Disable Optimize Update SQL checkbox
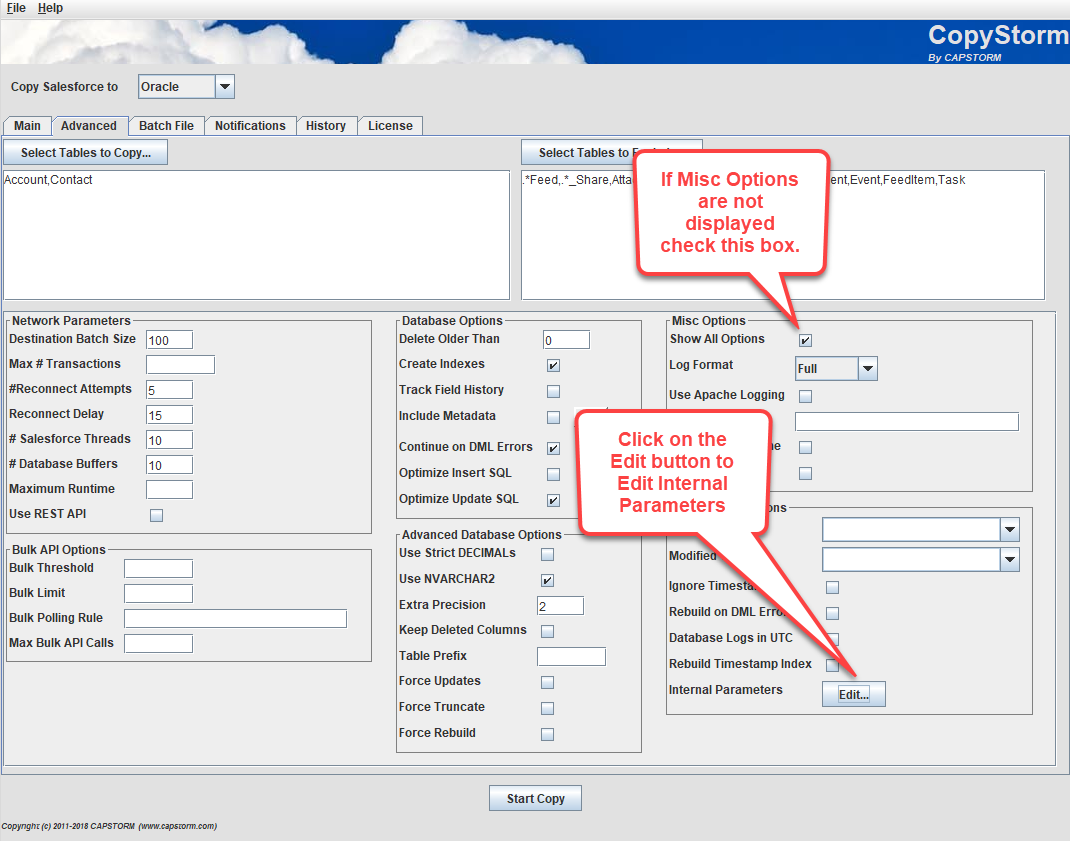The width and height of the screenshot is (1070, 841). pyautogui.click(x=553, y=500)
